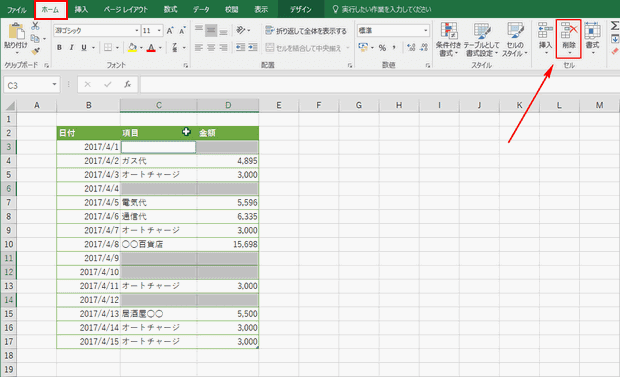Screen dimensions: 620x377
Task: Apply the percent style
Action: coord(382,48)
